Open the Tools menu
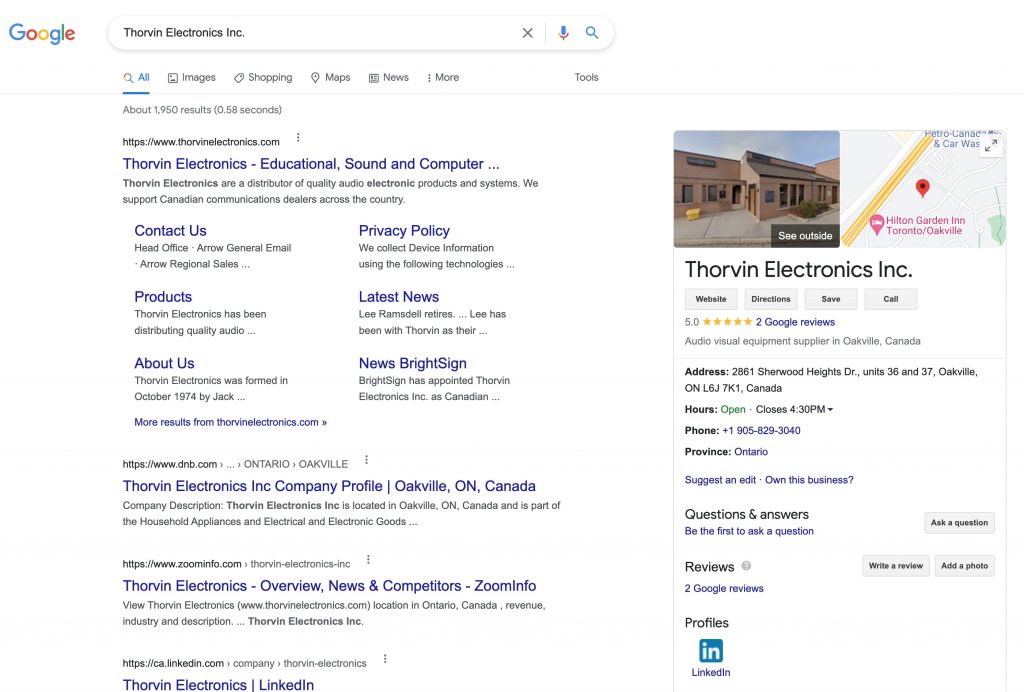Image resolution: width=1024 pixels, height=692 pixels. [x=586, y=77]
